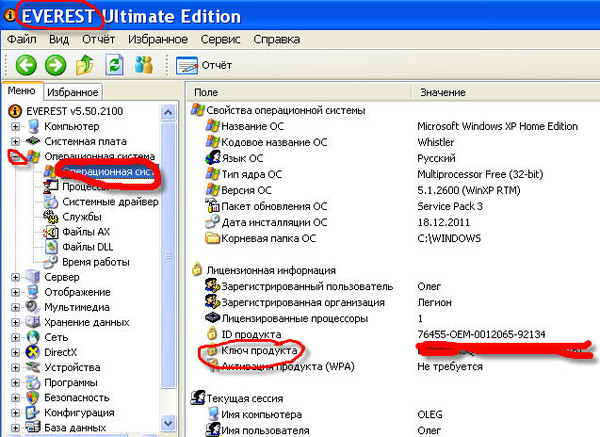Open the Справка menu
This screenshot has height=437, width=600.
(x=277, y=39)
